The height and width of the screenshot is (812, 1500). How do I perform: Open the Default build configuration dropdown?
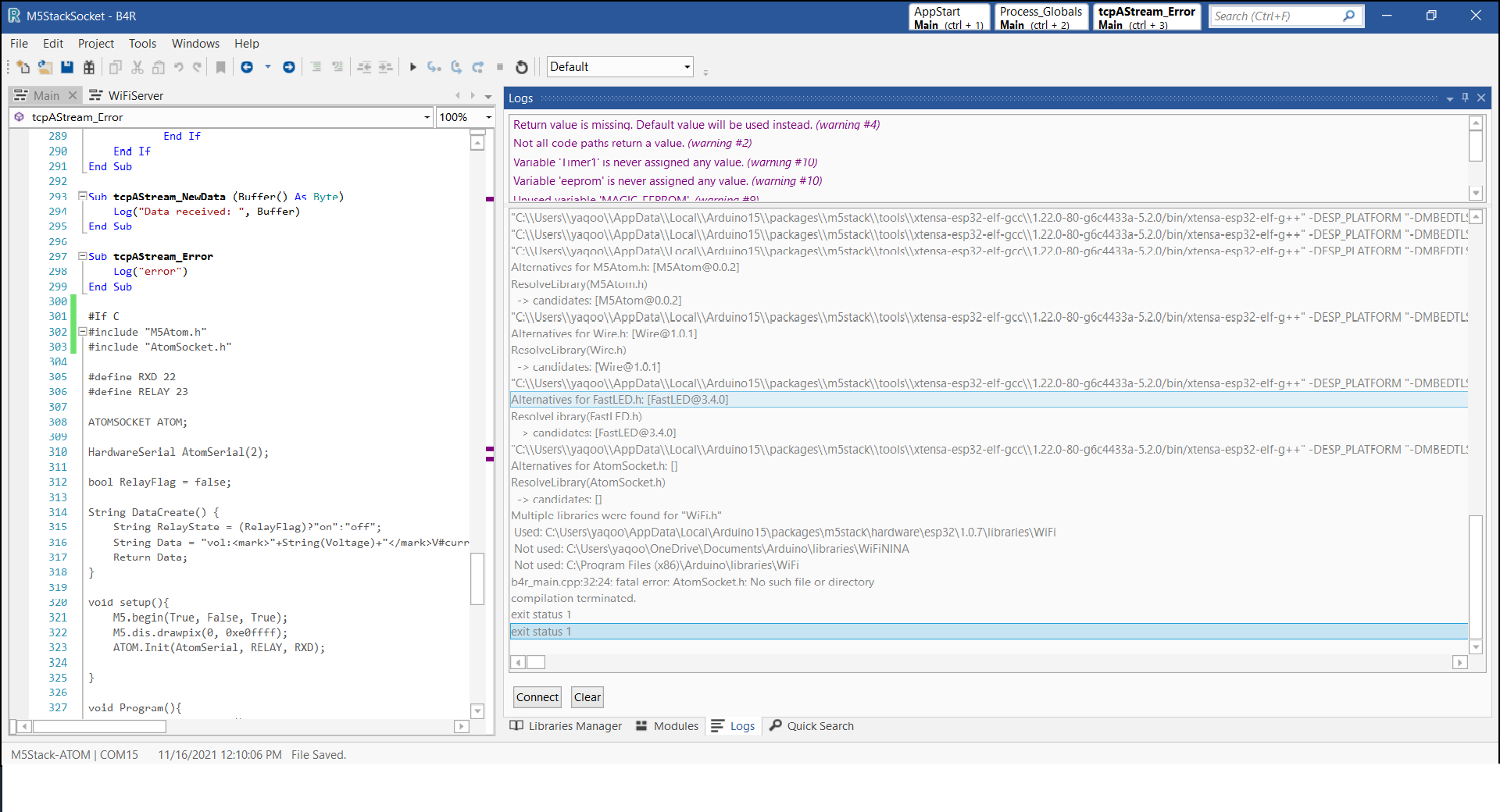click(x=687, y=67)
